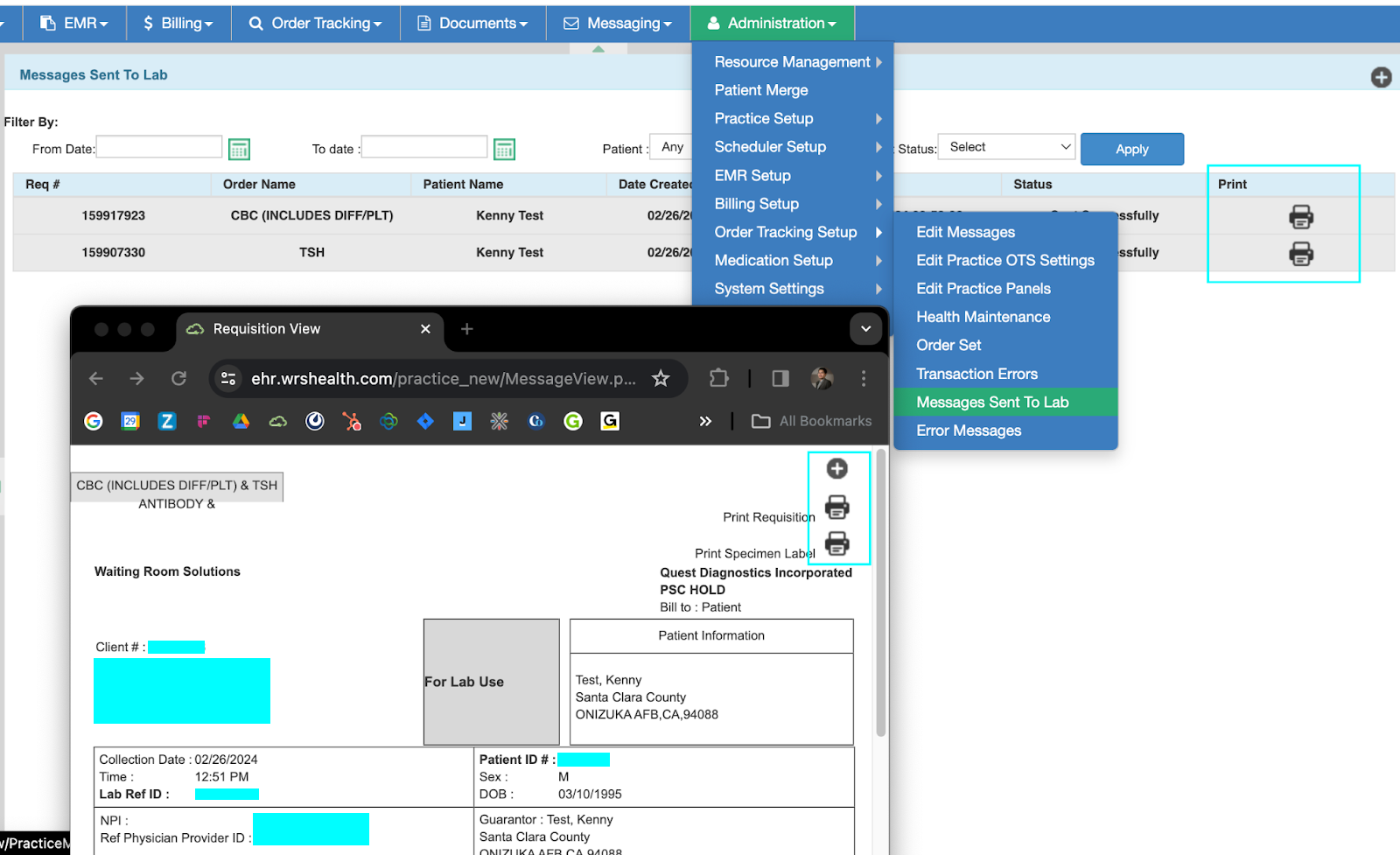1400x855 pixels.
Task: Show hidden bookmarks with double chevron
Action: coord(705,422)
